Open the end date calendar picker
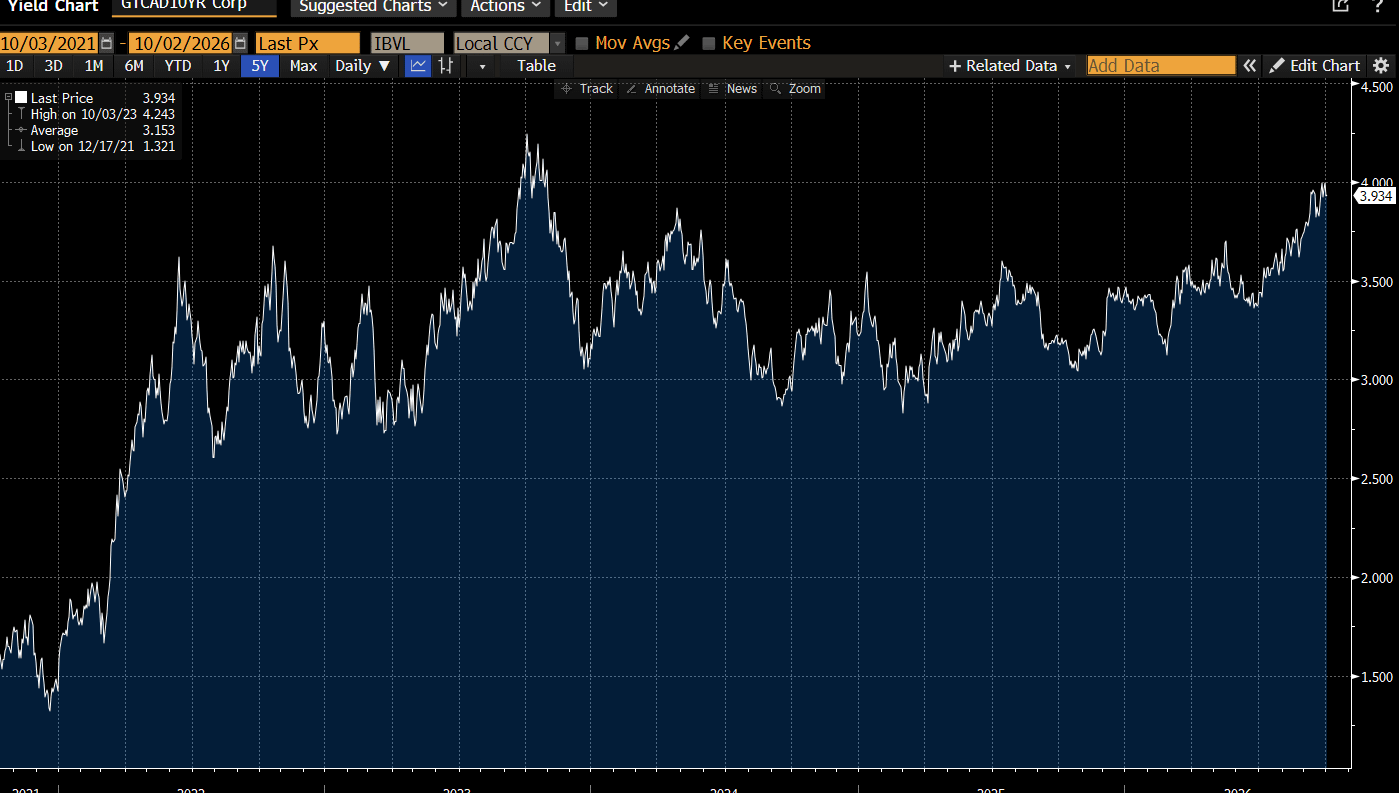The width and height of the screenshot is (1399, 793). coord(240,43)
